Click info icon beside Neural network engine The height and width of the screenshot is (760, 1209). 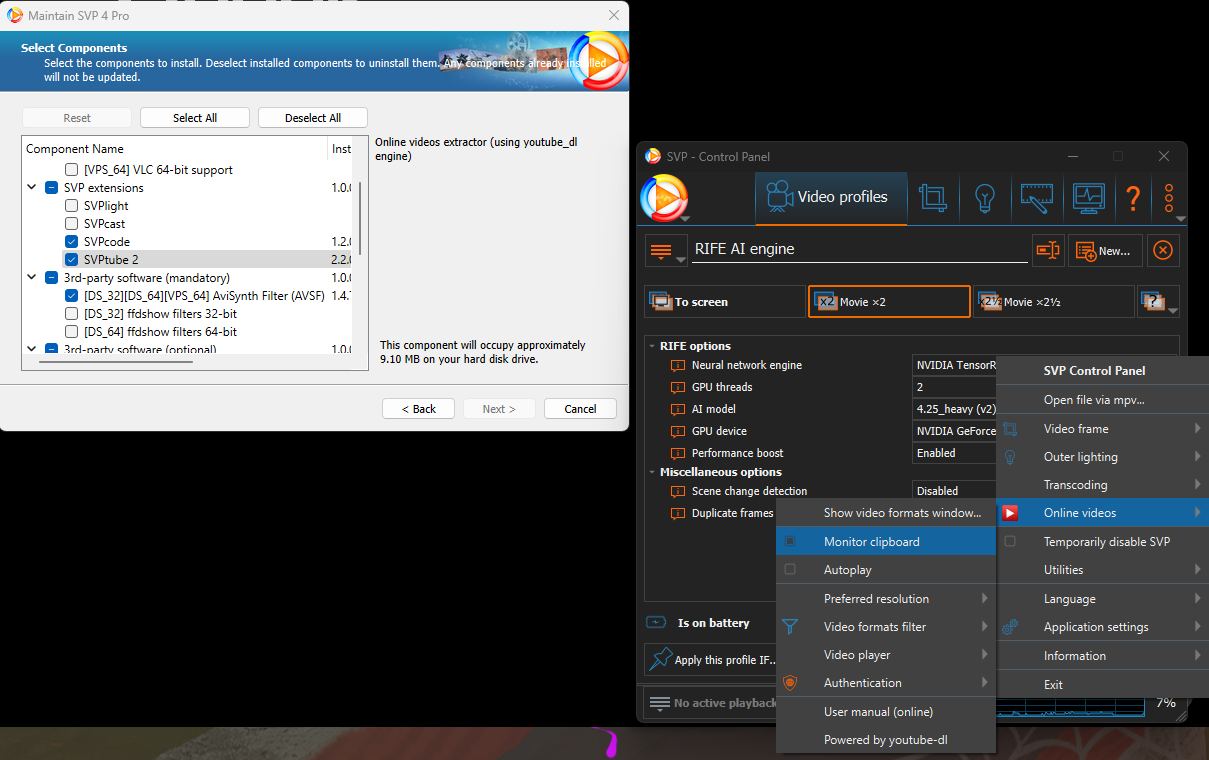pyautogui.click(x=678, y=365)
